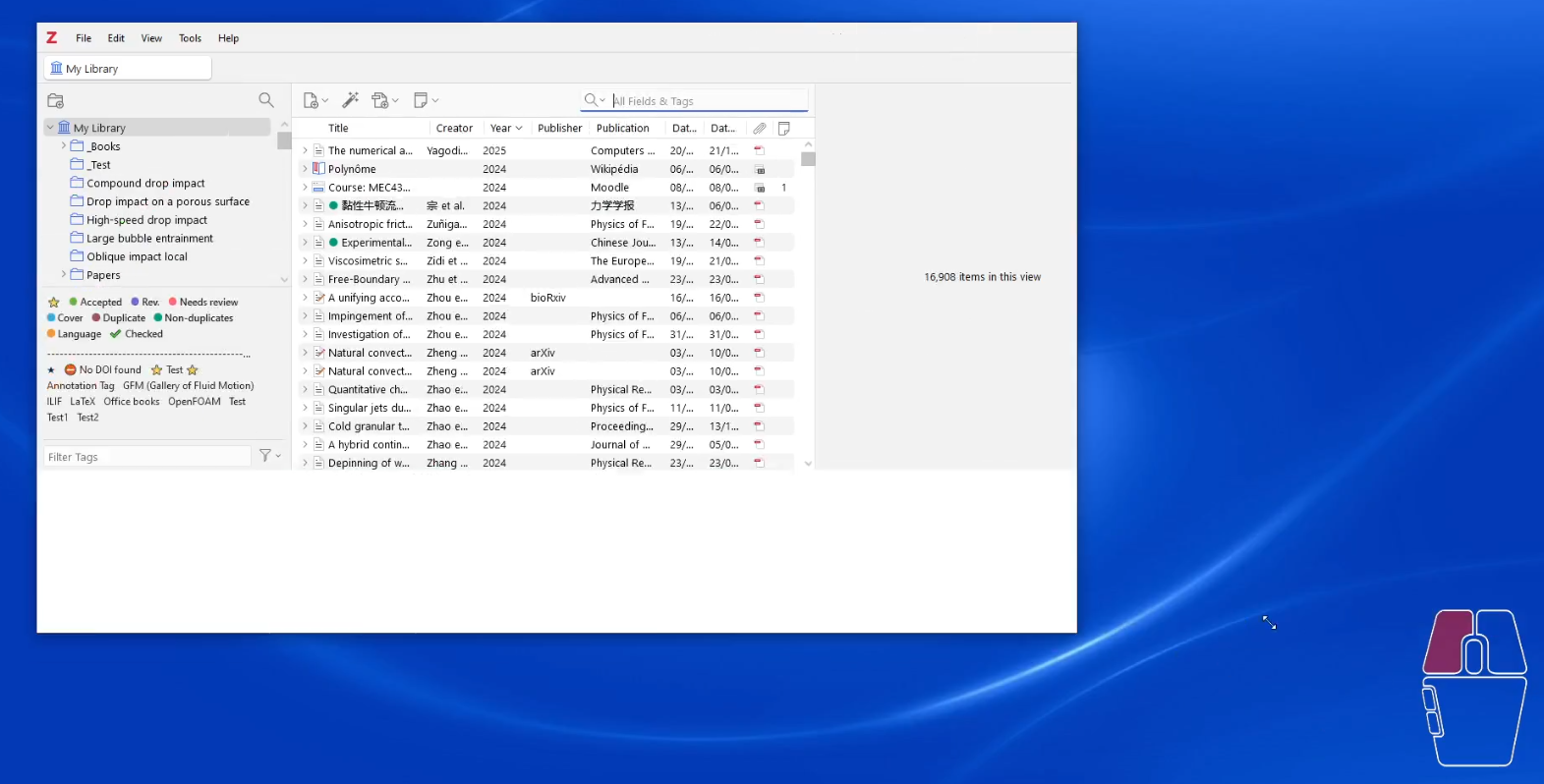Toggle the Duplicate colored tag
This screenshot has height=784, width=1544.
pos(119,318)
